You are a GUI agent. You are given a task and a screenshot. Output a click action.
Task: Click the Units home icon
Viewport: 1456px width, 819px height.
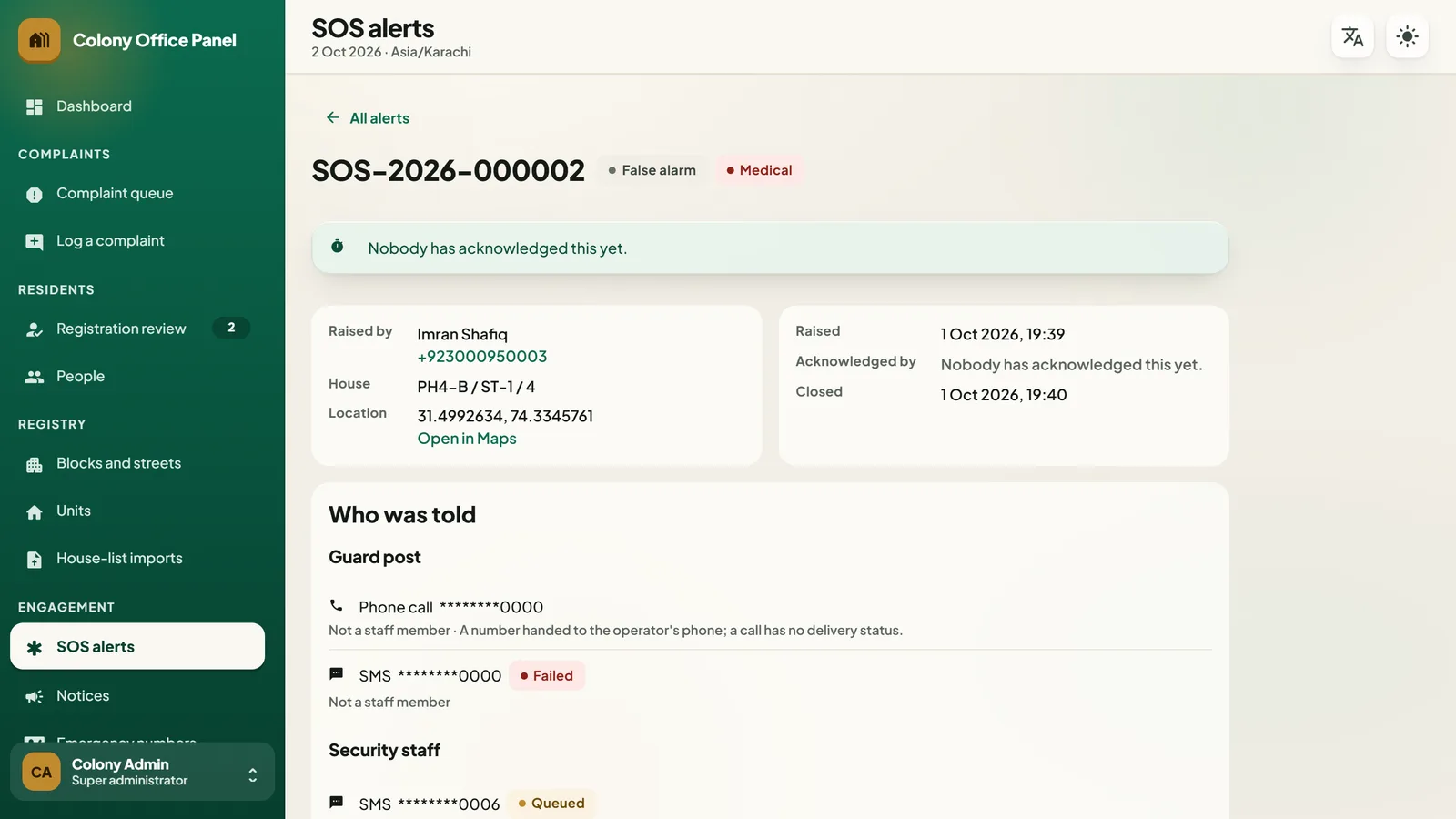pos(35,511)
